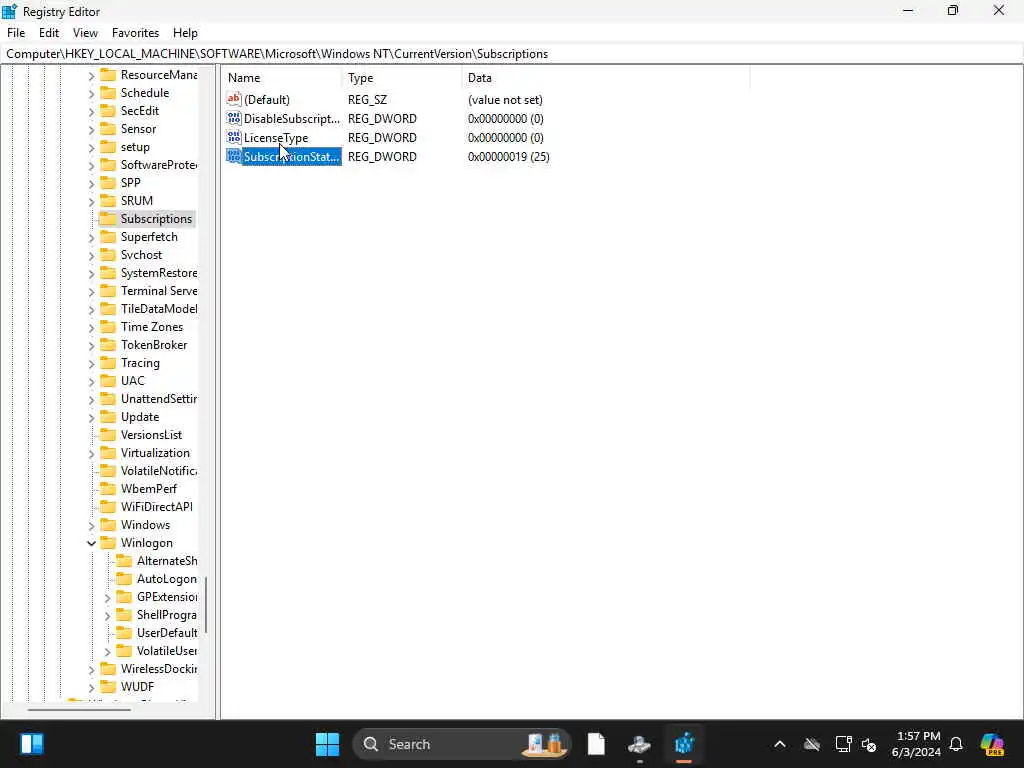Click the SubscriptionStat... DWORD icon
The width and height of the screenshot is (1024, 768).
[234, 156]
